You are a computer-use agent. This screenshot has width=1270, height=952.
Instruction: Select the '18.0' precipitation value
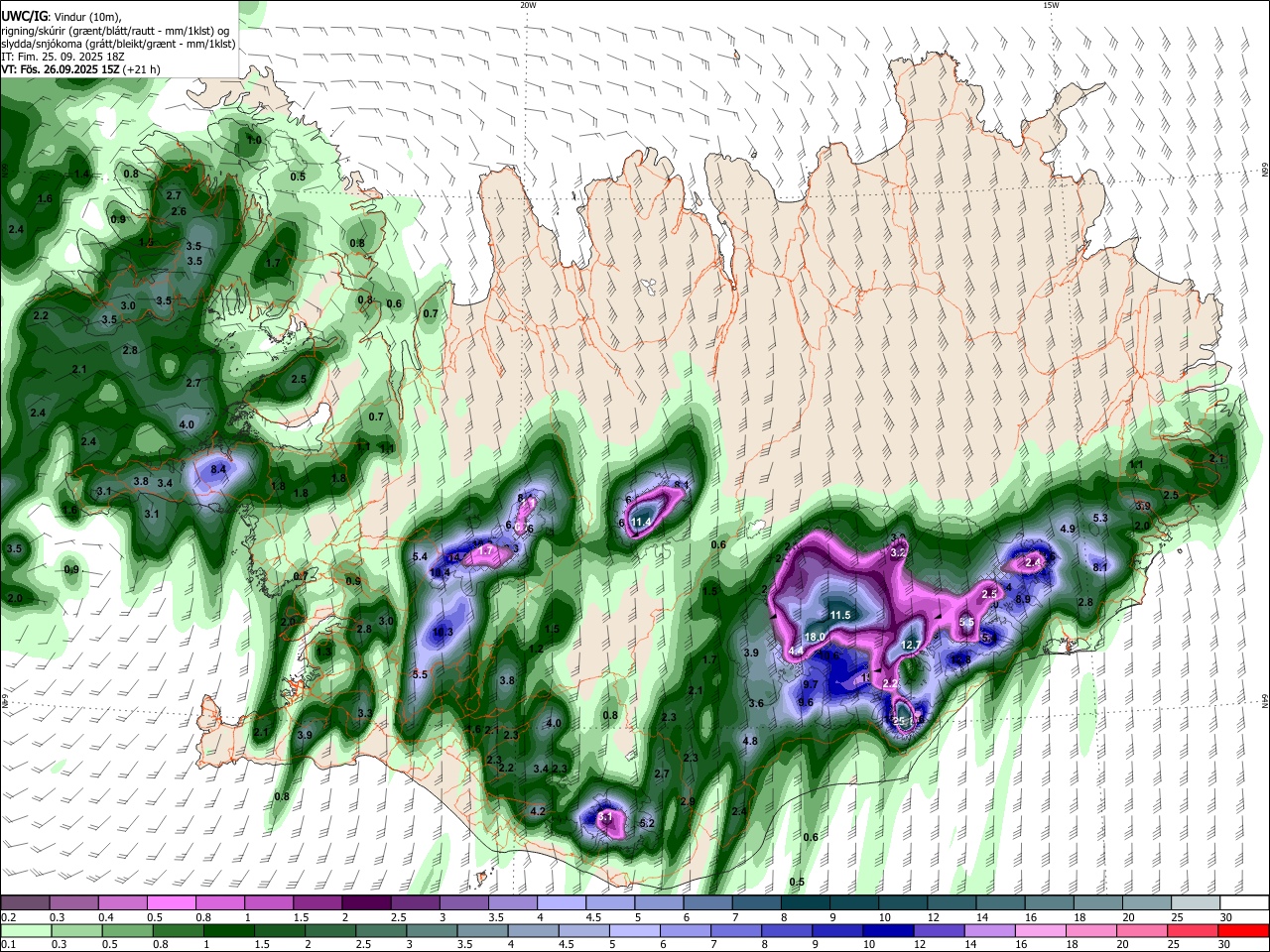[x=816, y=637]
